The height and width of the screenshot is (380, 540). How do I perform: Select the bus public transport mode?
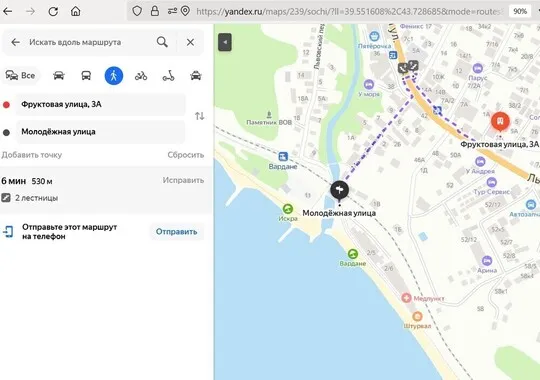pos(86,75)
